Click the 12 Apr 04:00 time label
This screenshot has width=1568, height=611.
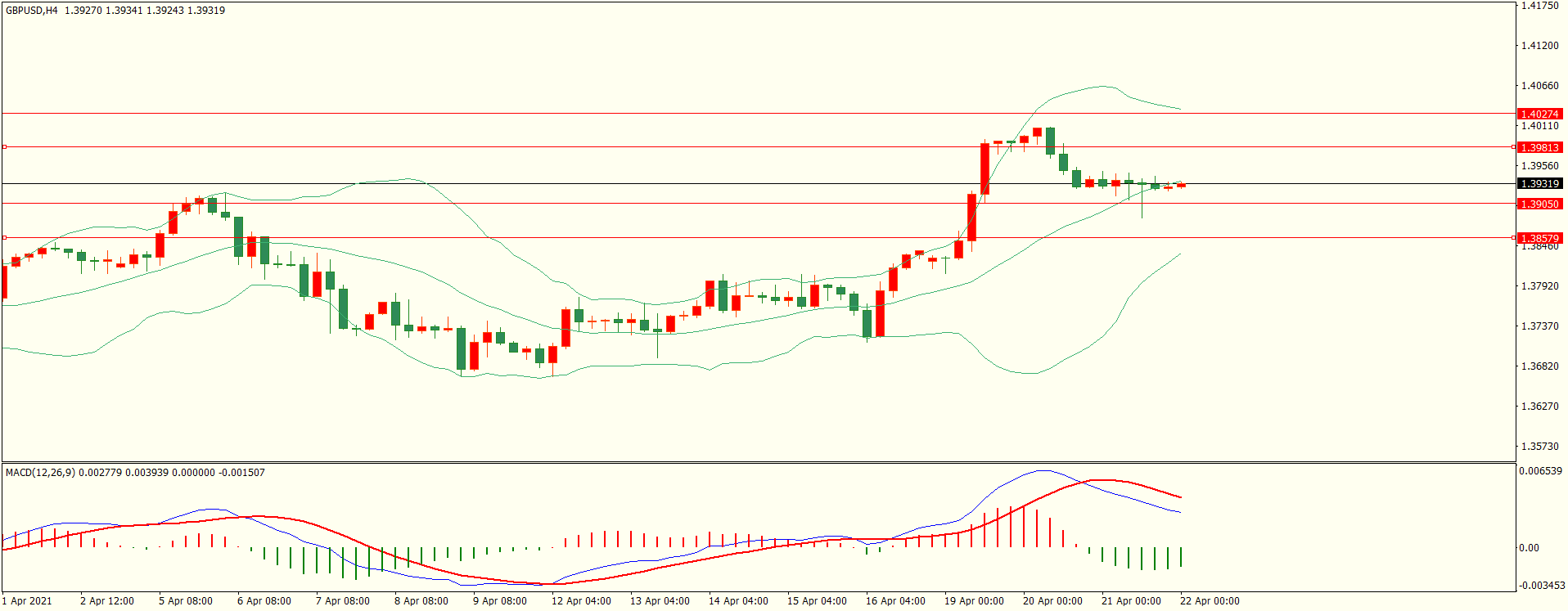(581, 601)
